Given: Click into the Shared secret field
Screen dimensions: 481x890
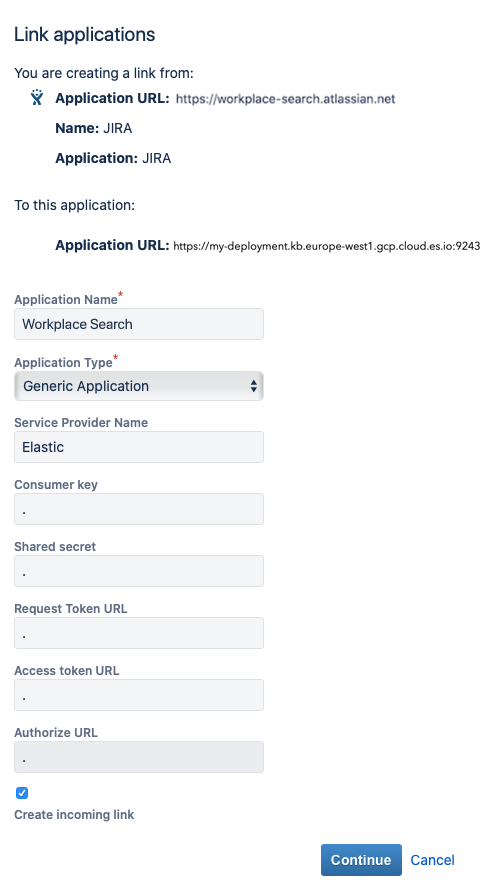Looking at the screenshot, I should coord(139,570).
